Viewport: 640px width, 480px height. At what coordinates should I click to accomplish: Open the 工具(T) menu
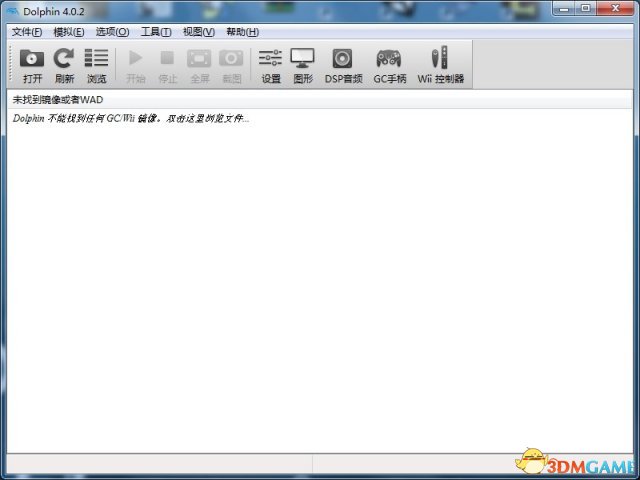[156, 32]
